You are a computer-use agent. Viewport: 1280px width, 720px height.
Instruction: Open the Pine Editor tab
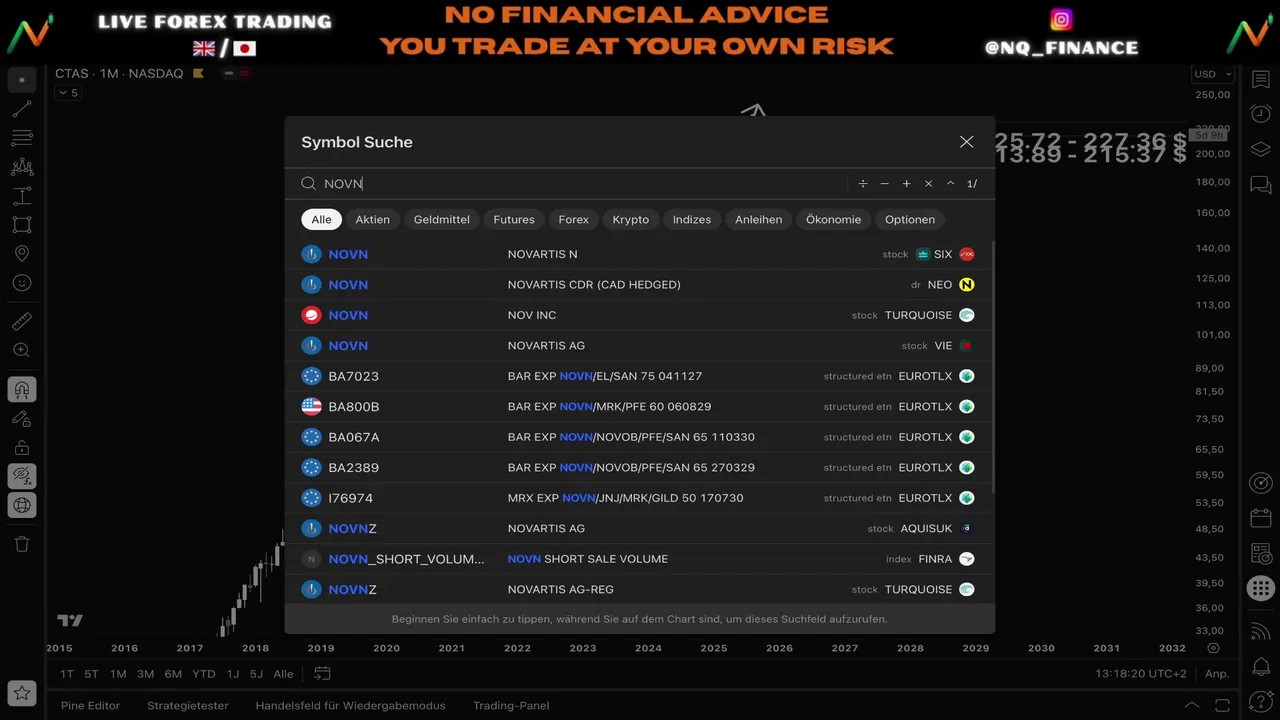point(90,706)
